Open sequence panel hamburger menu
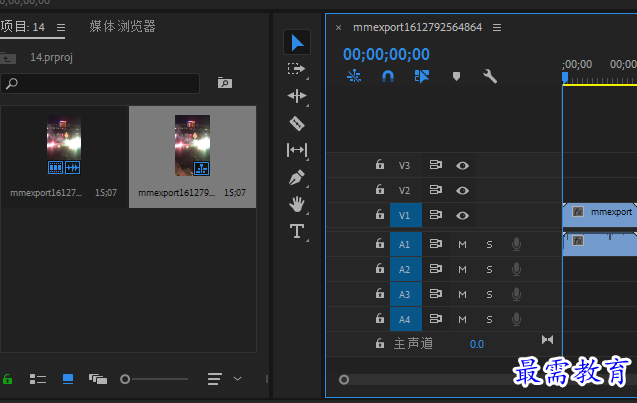Image resolution: width=637 pixels, height=403 pixels. [x=497, y=28]
